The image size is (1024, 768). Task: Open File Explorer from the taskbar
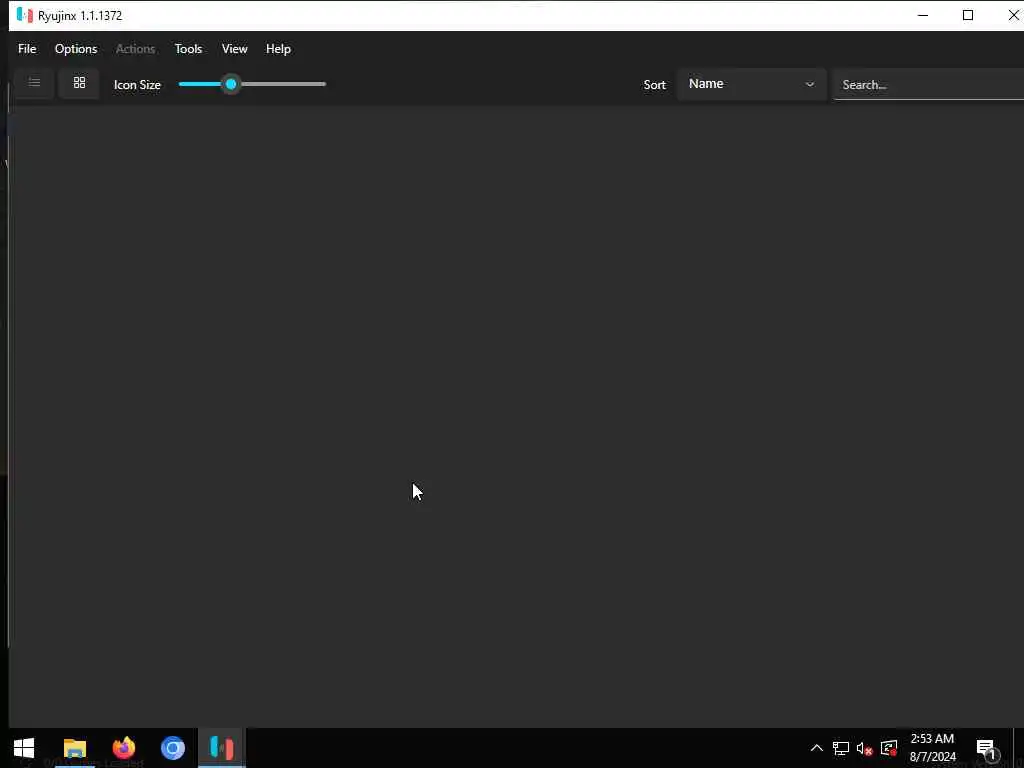pos(74,748)
